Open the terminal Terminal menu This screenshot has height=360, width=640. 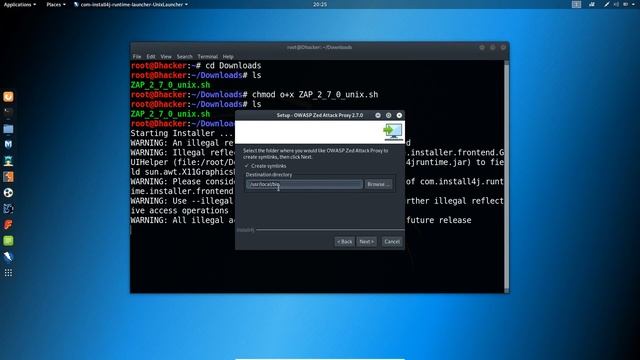click(208, 57)
